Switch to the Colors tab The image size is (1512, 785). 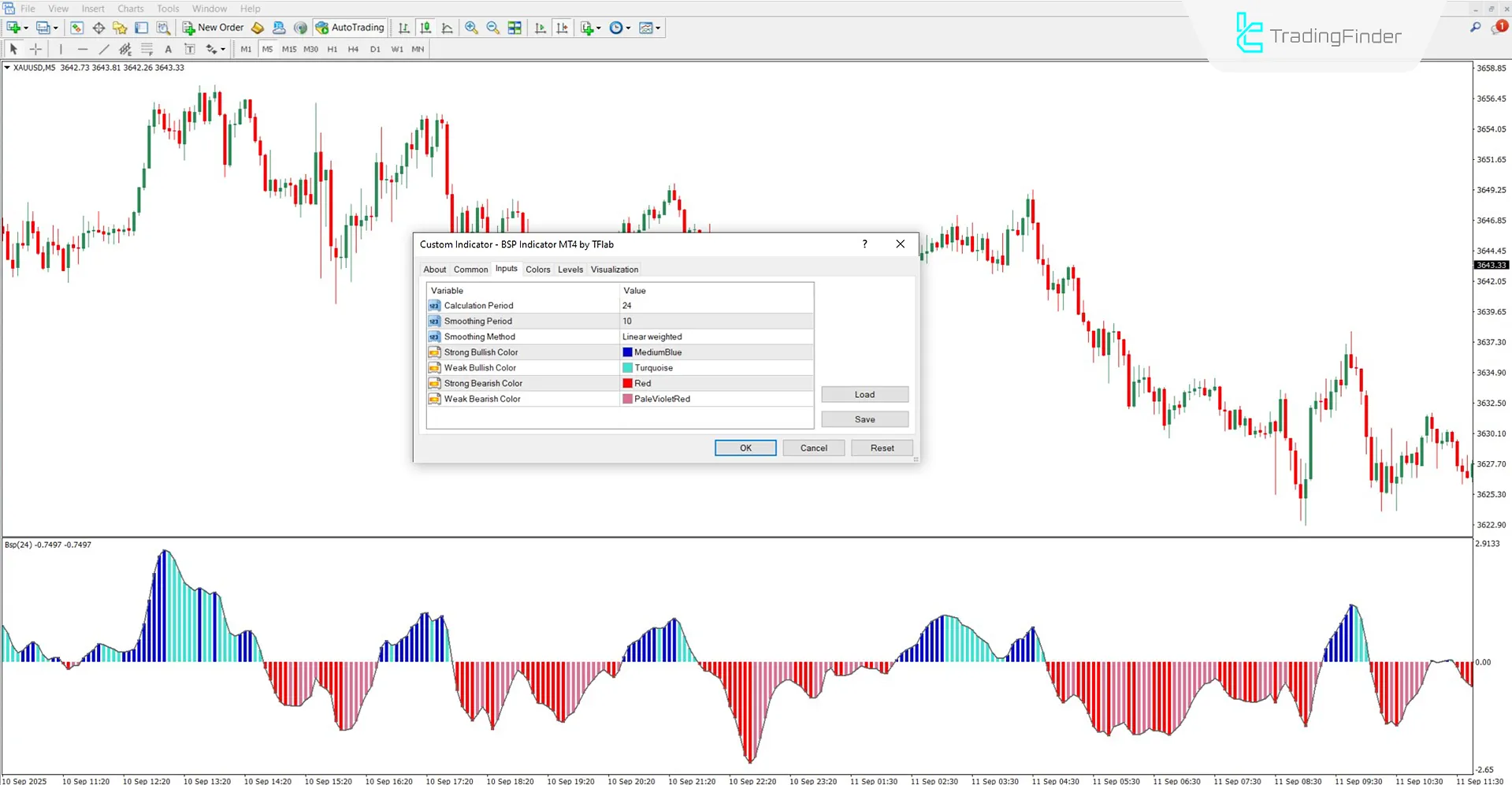[x=537, y=269]
